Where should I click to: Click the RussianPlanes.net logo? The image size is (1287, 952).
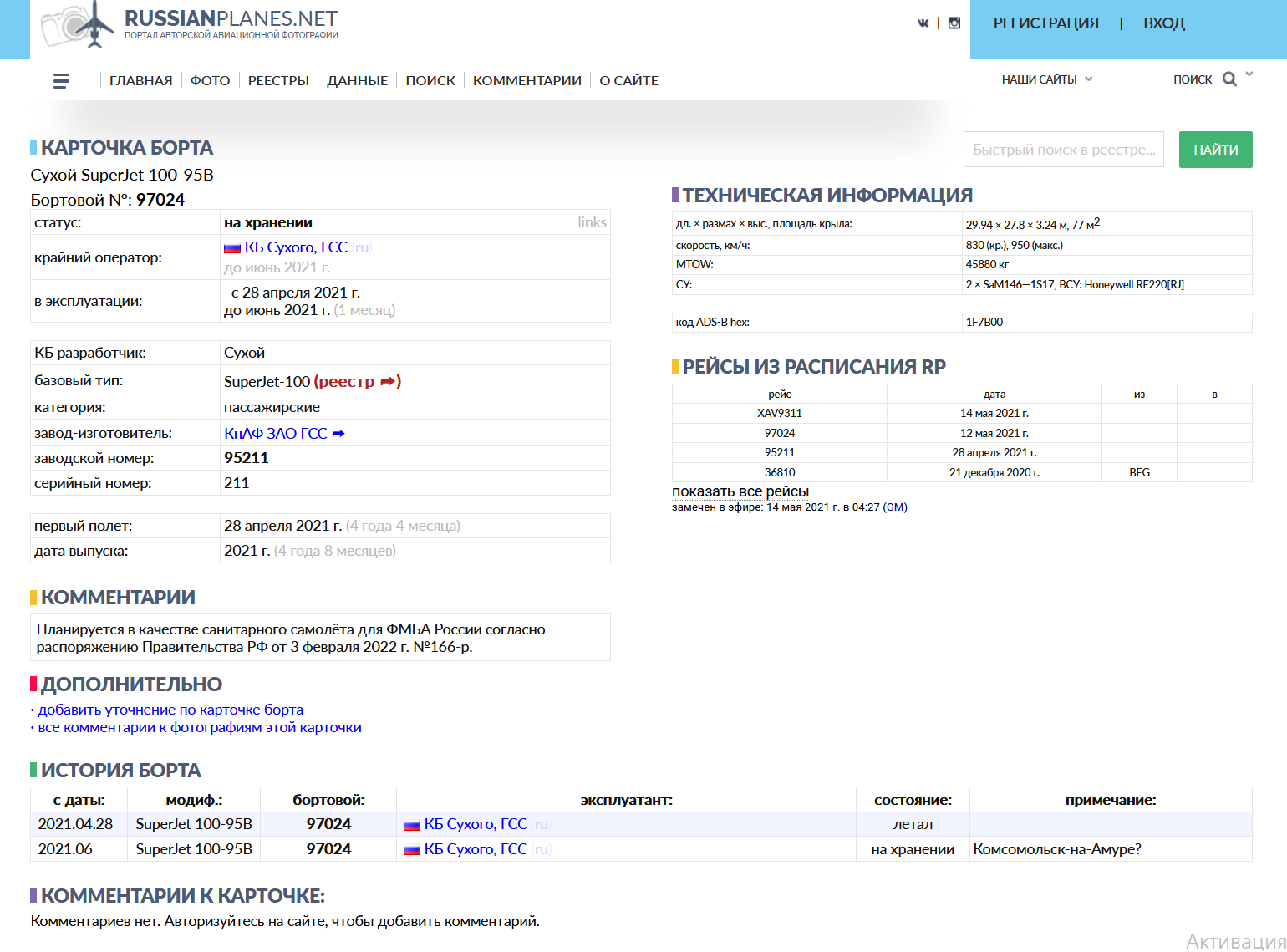click(x=191, y=25)
